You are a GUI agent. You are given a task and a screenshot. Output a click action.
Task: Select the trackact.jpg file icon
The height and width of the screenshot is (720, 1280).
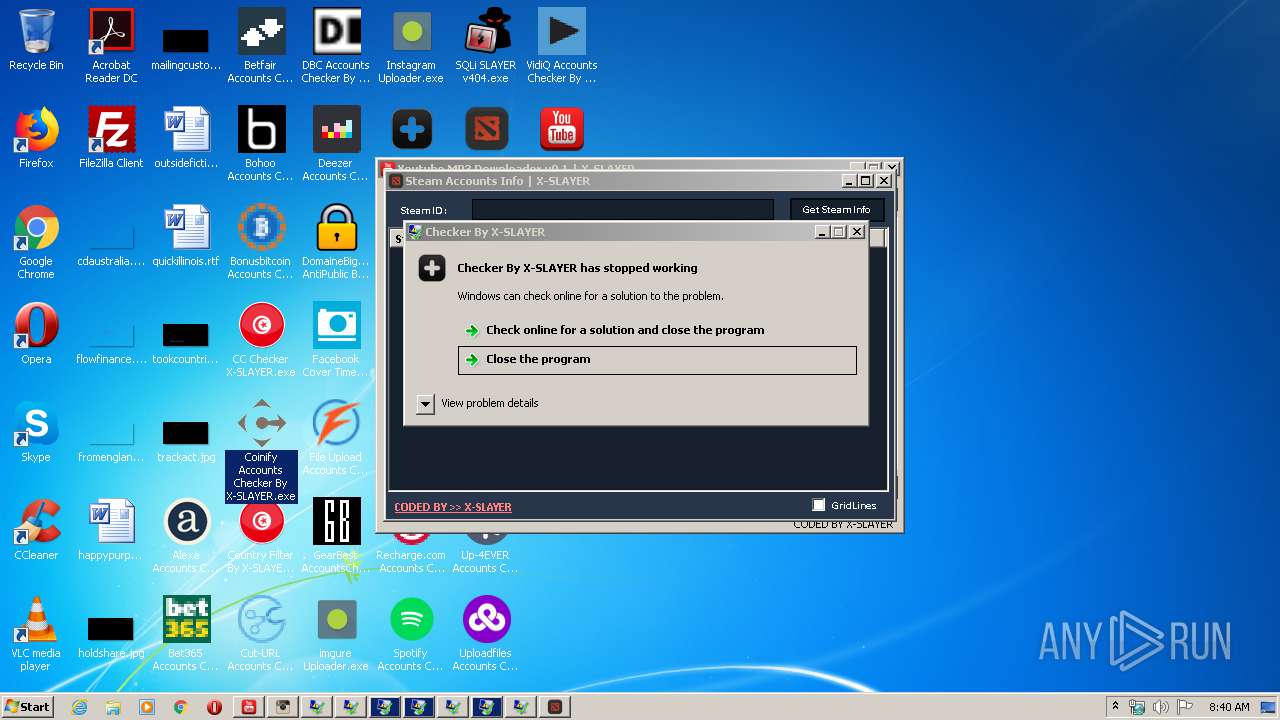(x=186, y=440)
